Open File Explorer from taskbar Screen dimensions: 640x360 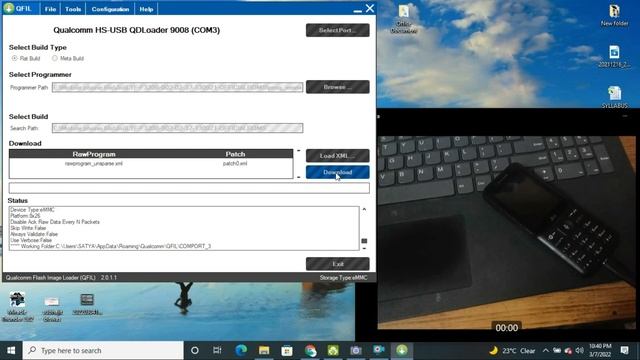(264, 350)
